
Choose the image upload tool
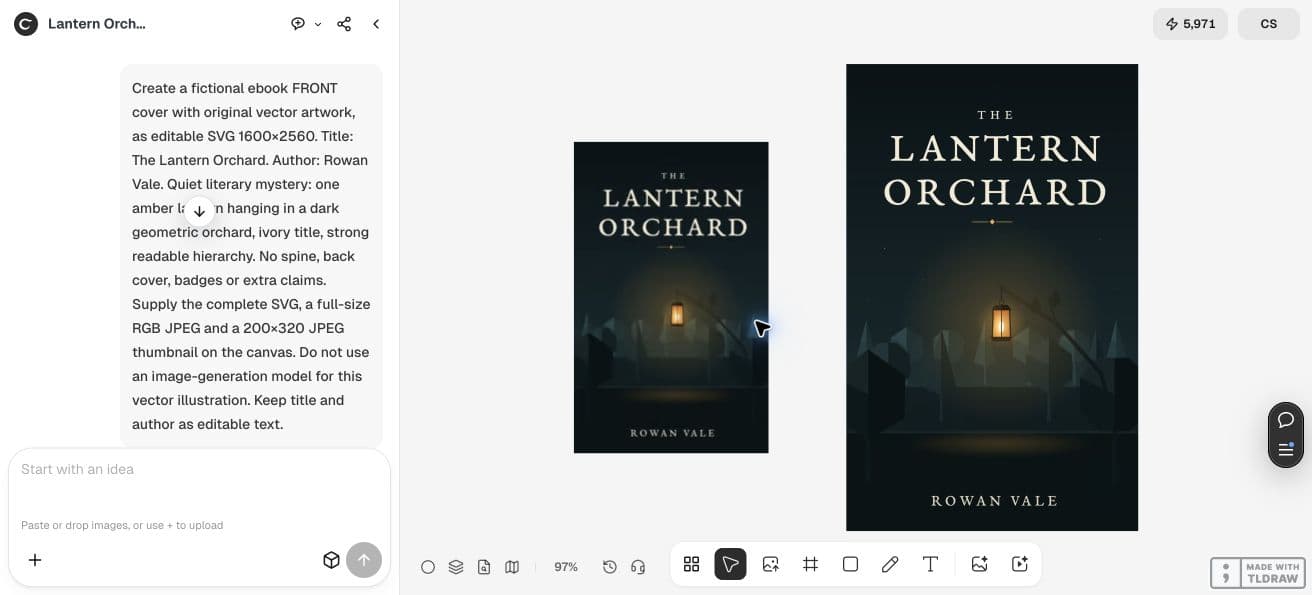(771, 564)
